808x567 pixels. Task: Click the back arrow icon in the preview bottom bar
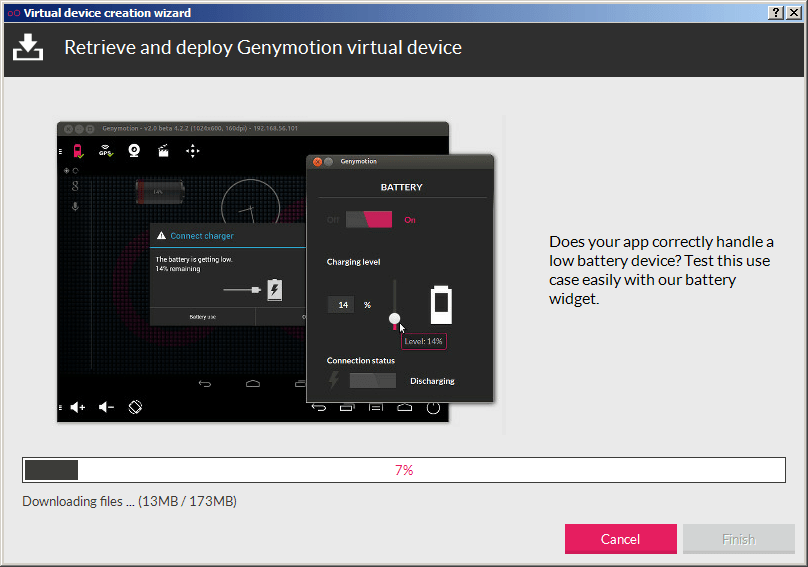tap(319, 408)
